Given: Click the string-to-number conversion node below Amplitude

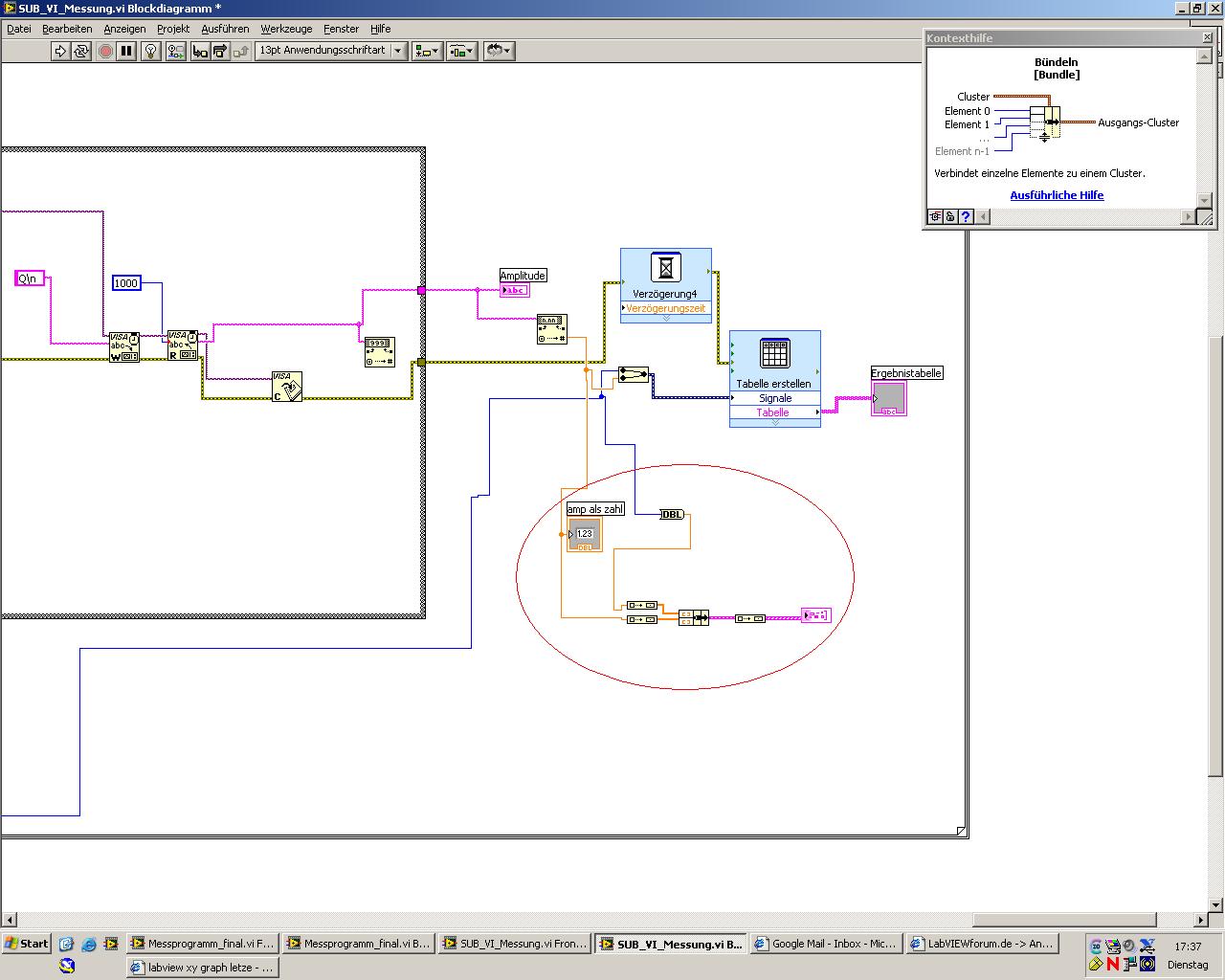Looking at the screenshot, I should point(552,329).
